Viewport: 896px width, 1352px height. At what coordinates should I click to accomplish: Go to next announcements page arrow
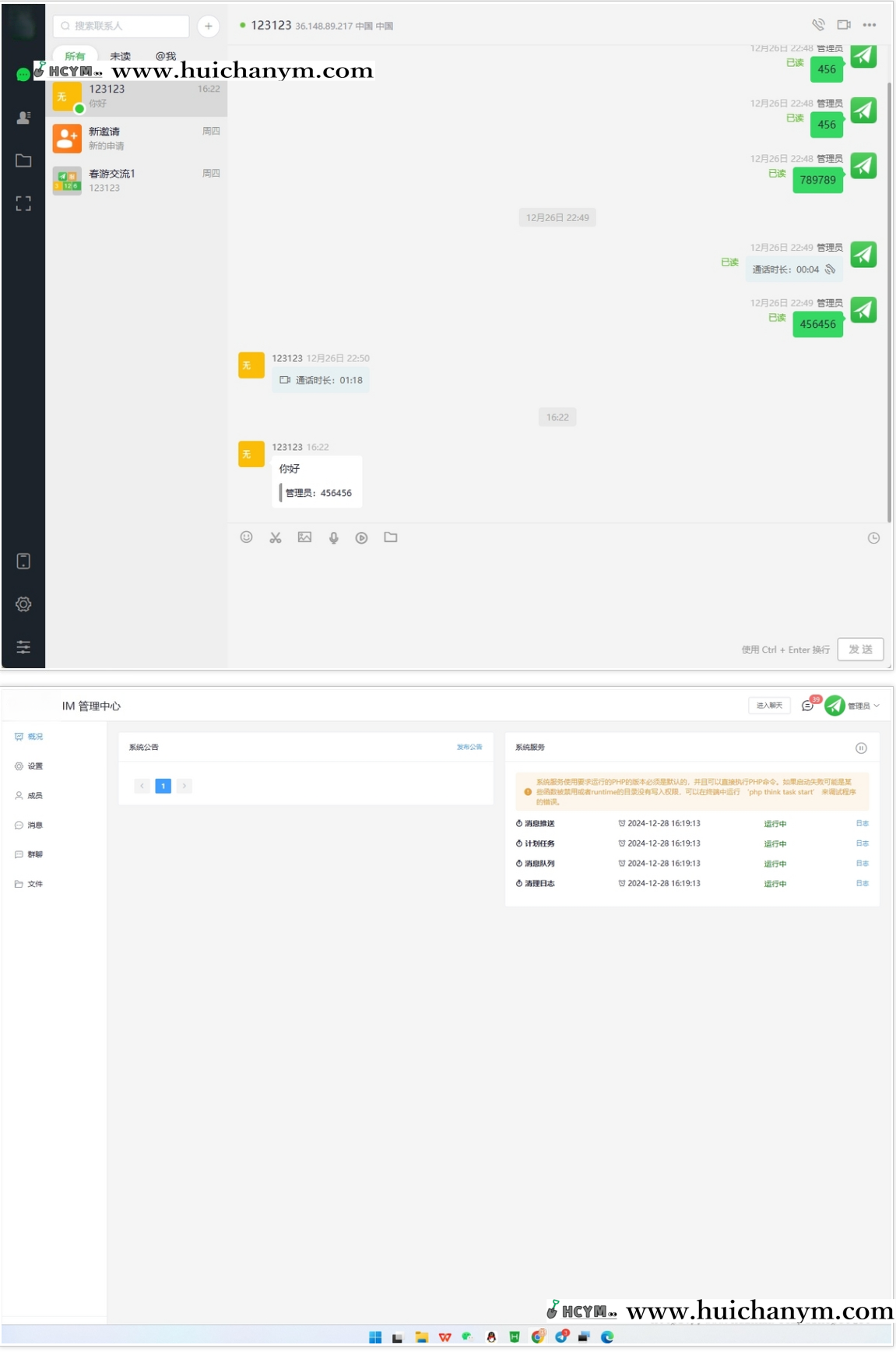(184, 786)
